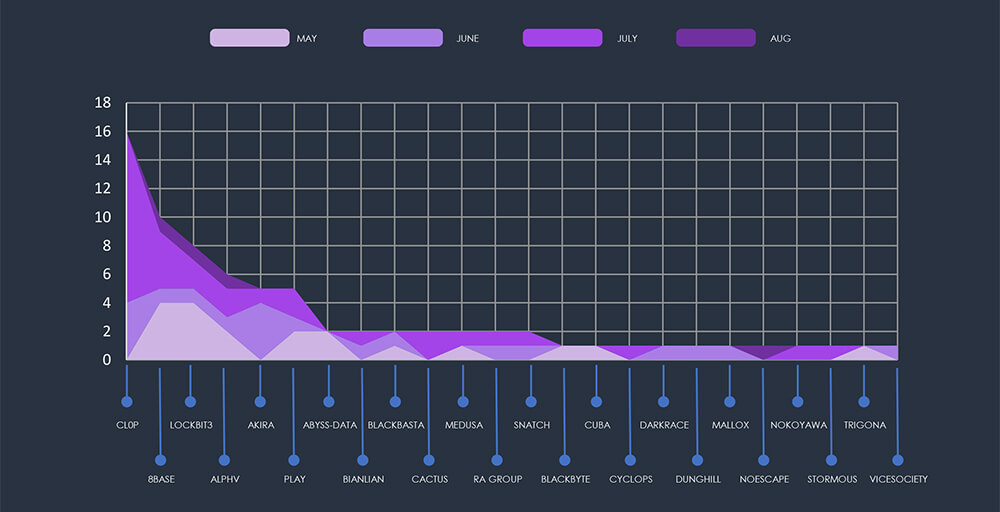Click the blue marker dot above SNATCH
This screenshot has width=1000, height=512.
(531, 402)
